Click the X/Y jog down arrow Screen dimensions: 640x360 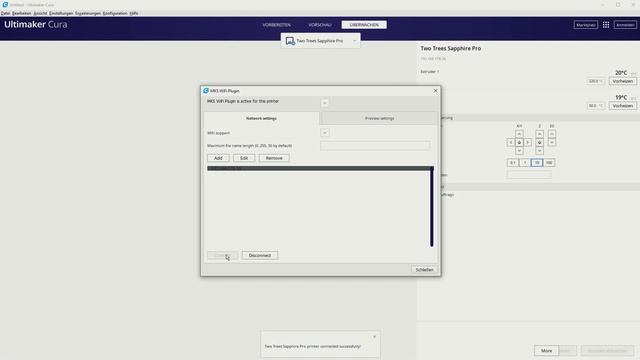coord(519,151)
